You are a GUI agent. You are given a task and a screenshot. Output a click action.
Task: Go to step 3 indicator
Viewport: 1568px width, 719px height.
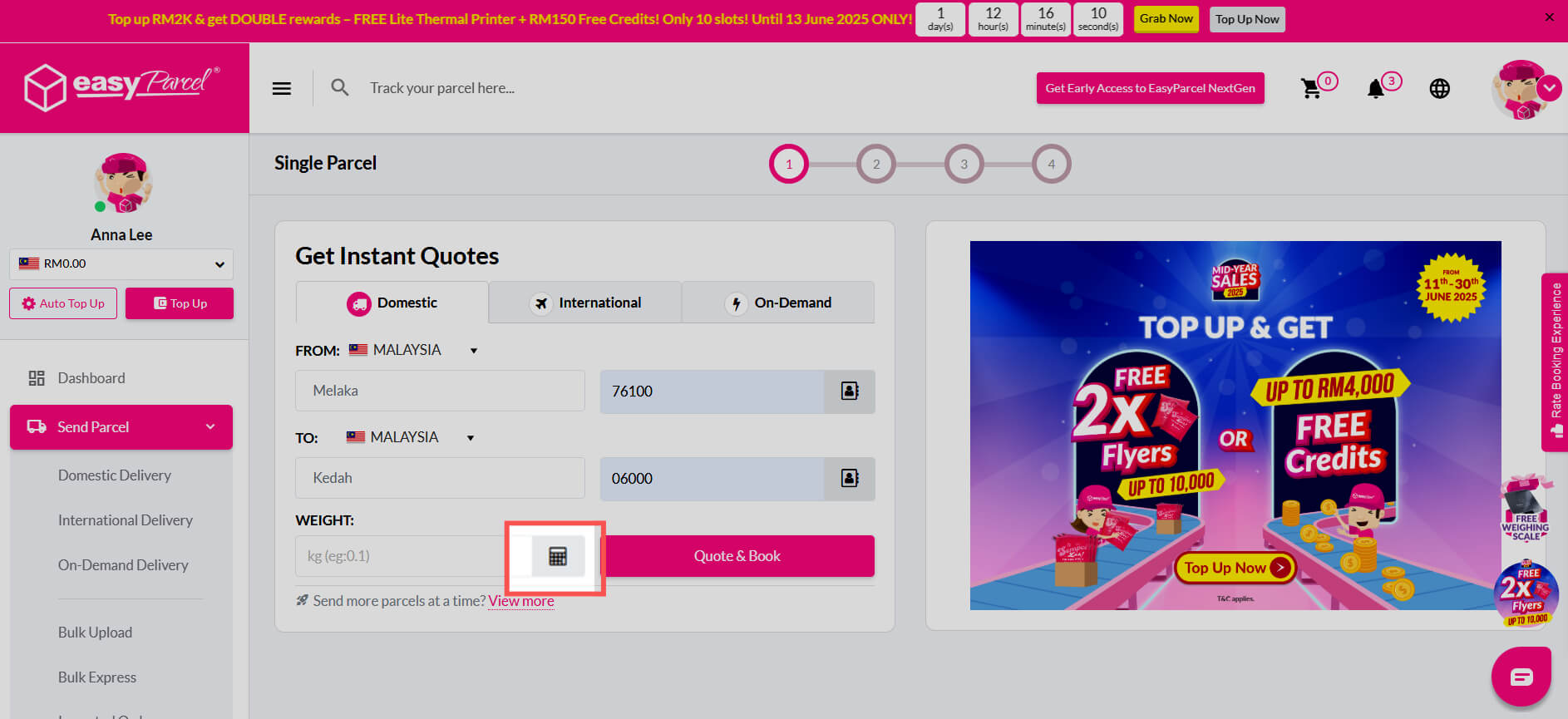point(964,164)
